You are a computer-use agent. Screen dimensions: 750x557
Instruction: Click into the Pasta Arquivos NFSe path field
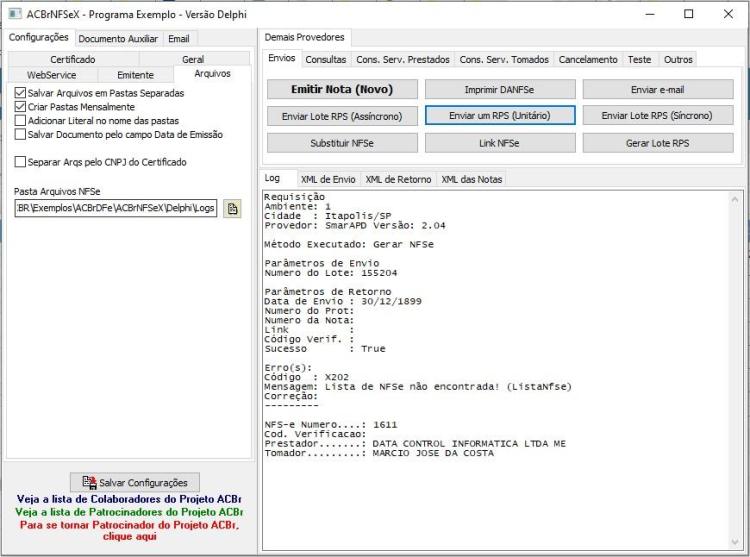pyautogui.click(x=116, y=208)
